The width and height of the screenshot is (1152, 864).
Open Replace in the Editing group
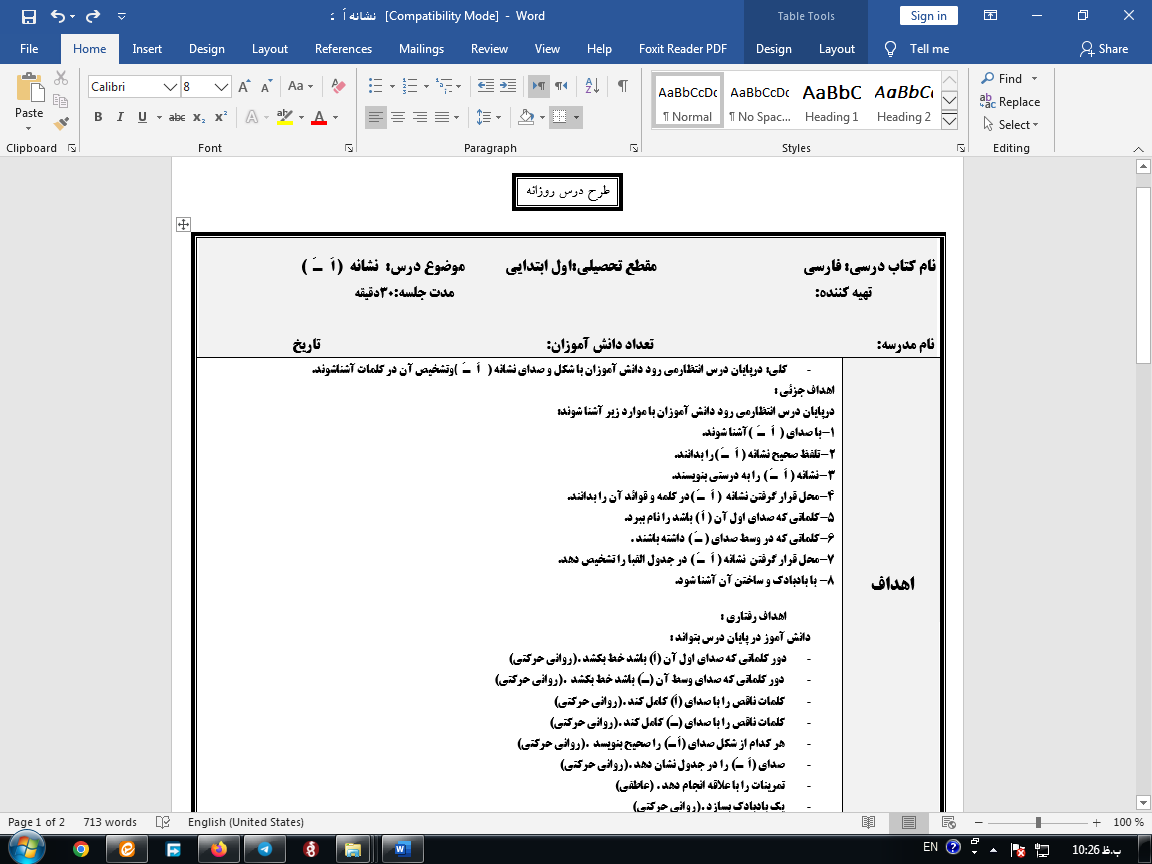(1010, 101)
